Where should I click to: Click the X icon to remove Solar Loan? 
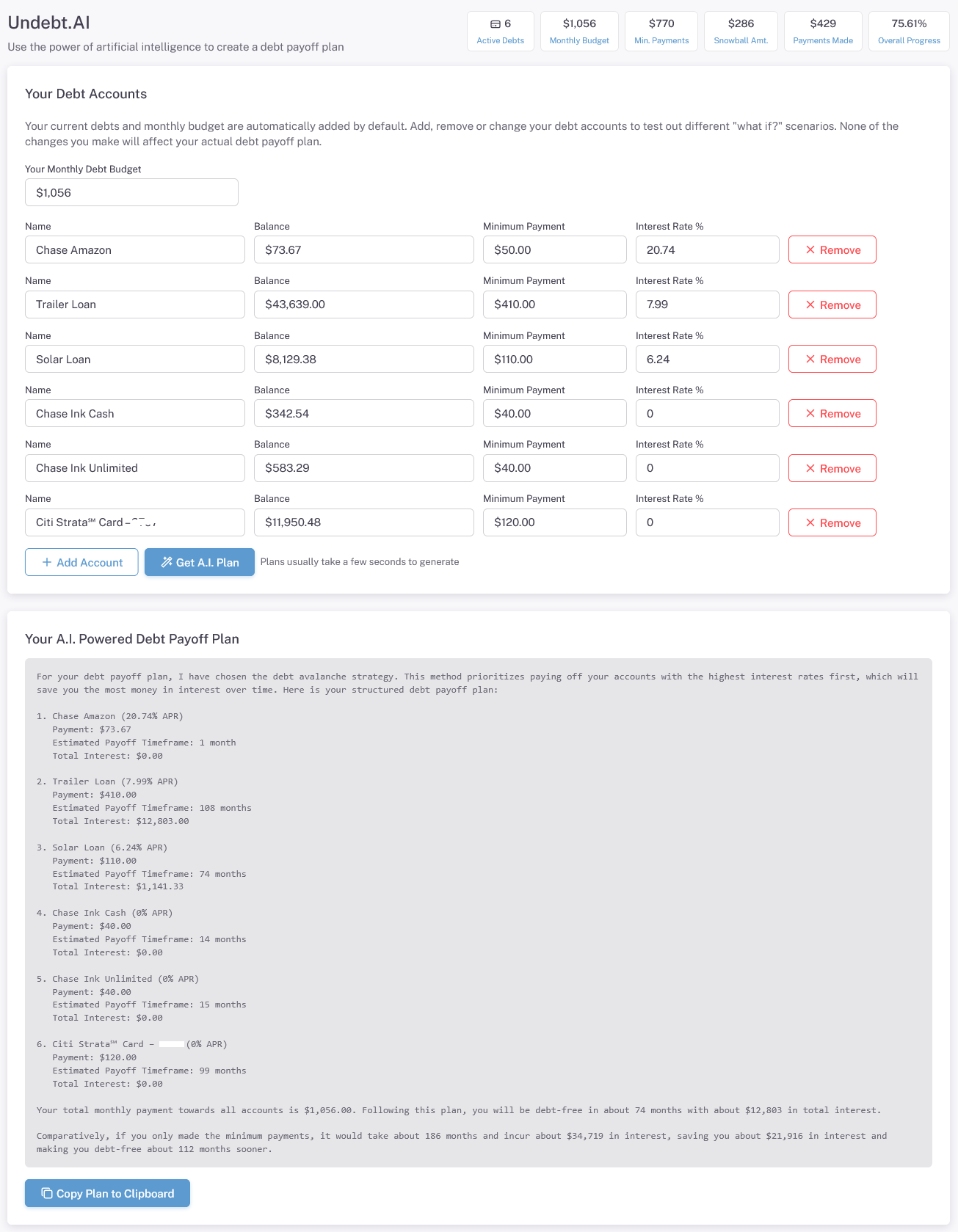(810, 359)
